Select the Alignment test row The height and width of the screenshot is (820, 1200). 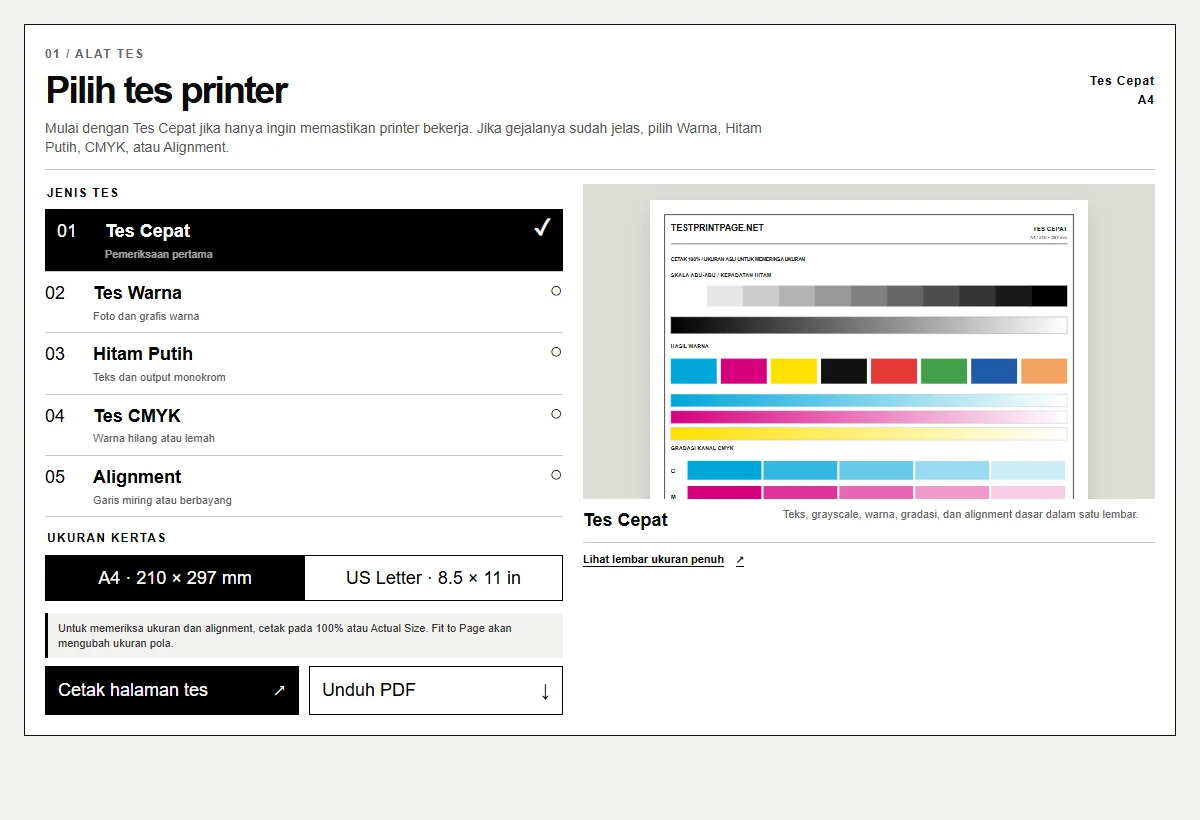click(304, 487)
